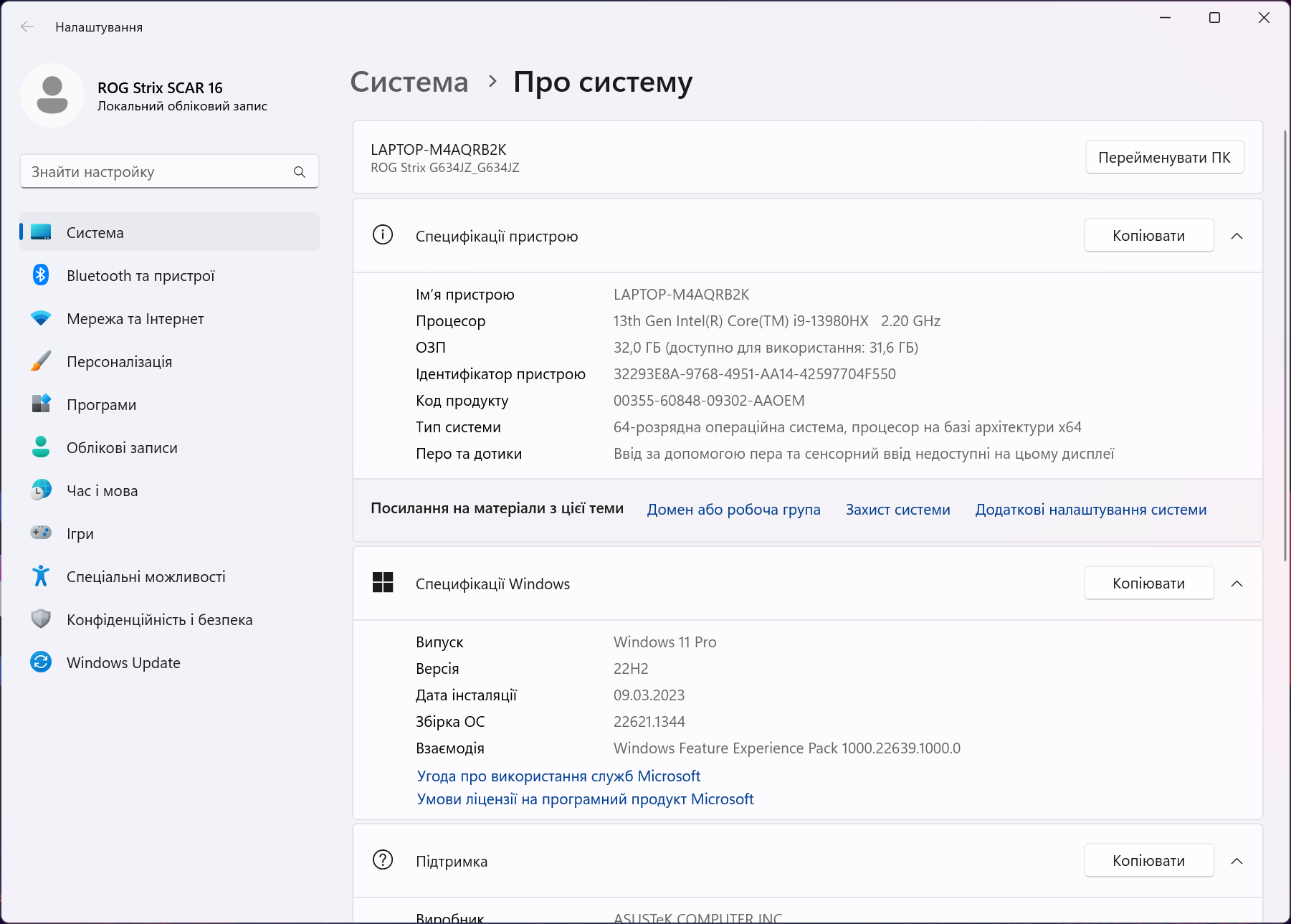The height and width of the screenshot is (924, 1291).
Task: Click the Система monitor icon
Action: coord(41,232)
